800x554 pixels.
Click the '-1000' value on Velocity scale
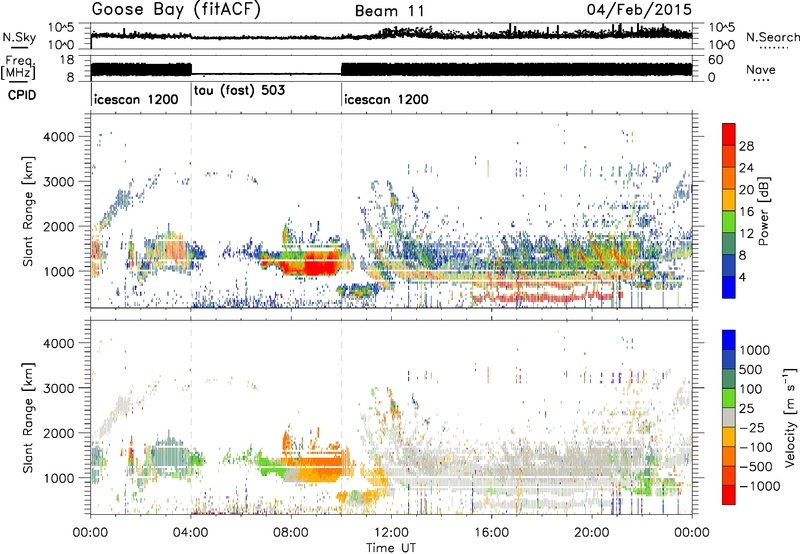pyautogui.click(x=760, y=486)
